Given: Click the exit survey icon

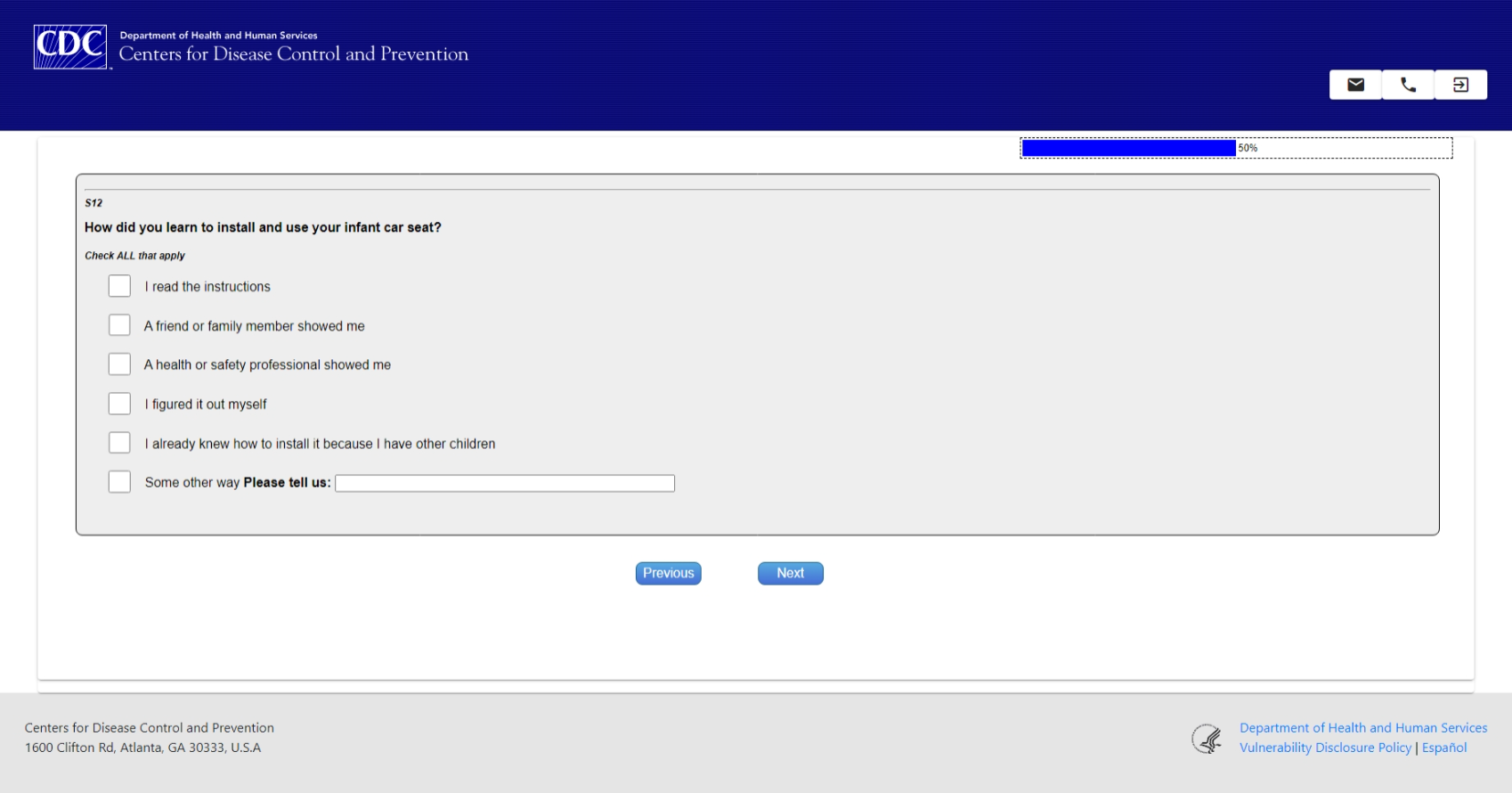Looking at the screenshot, I should pos(1460,85).
